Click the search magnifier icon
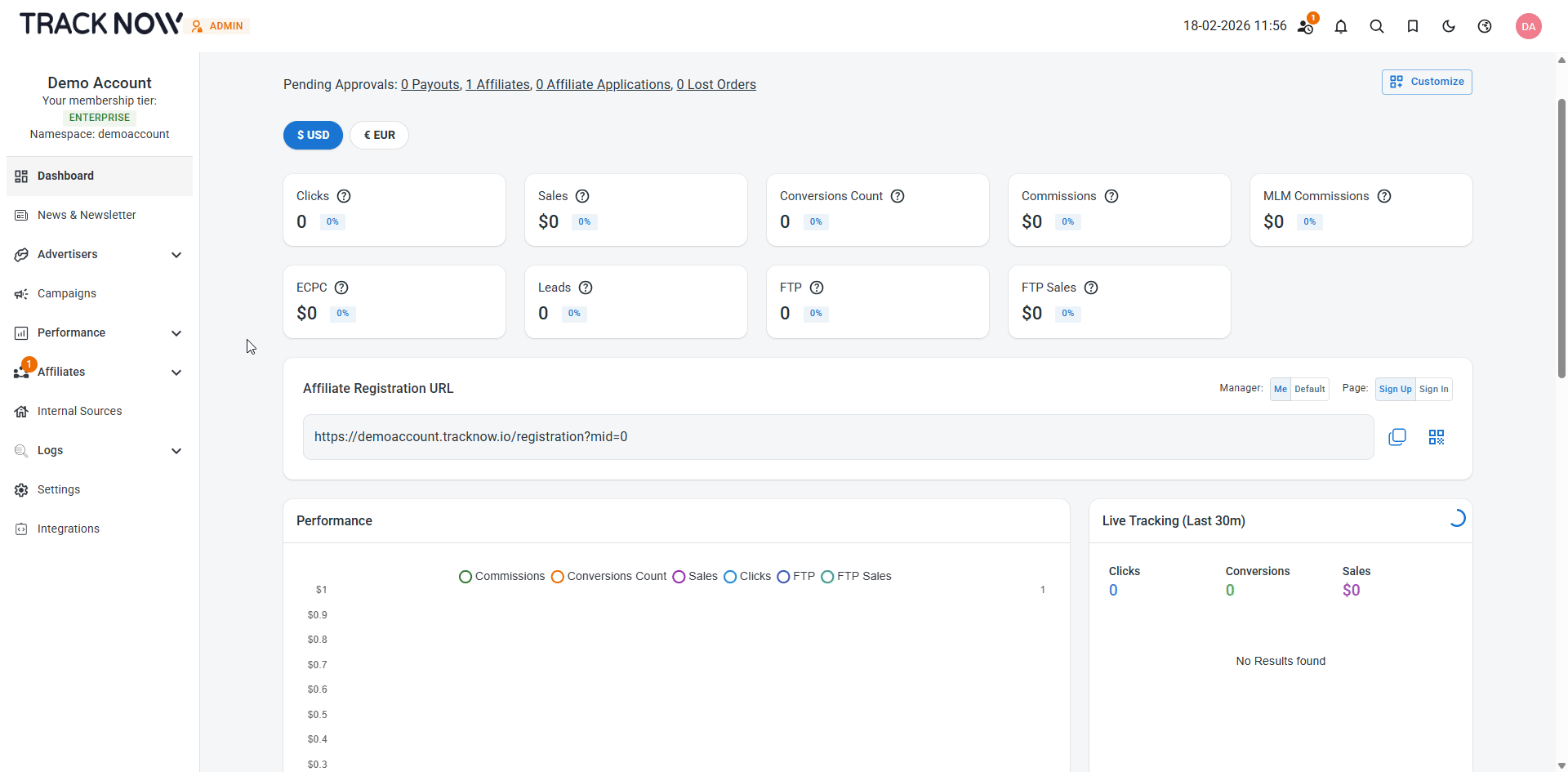The image size is (1568, 772). (x=1377, y=26)
